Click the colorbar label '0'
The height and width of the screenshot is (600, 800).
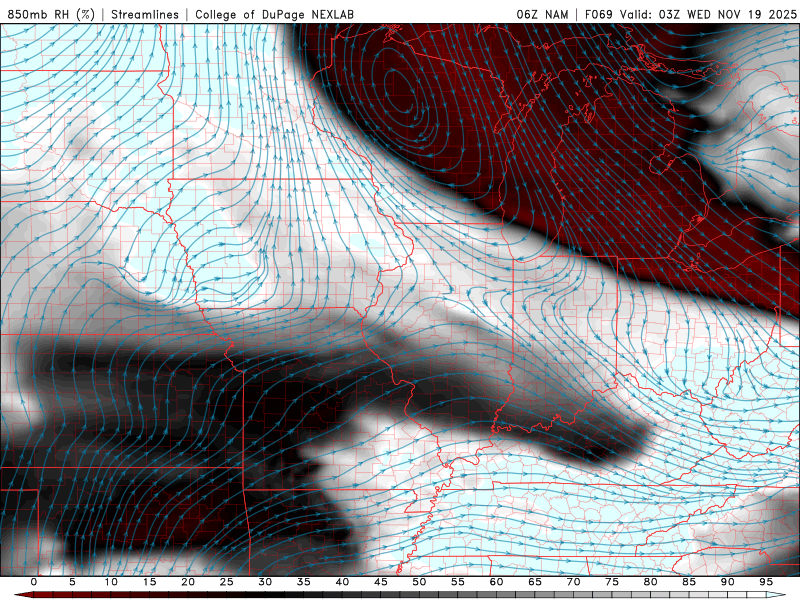pos(34,582)
